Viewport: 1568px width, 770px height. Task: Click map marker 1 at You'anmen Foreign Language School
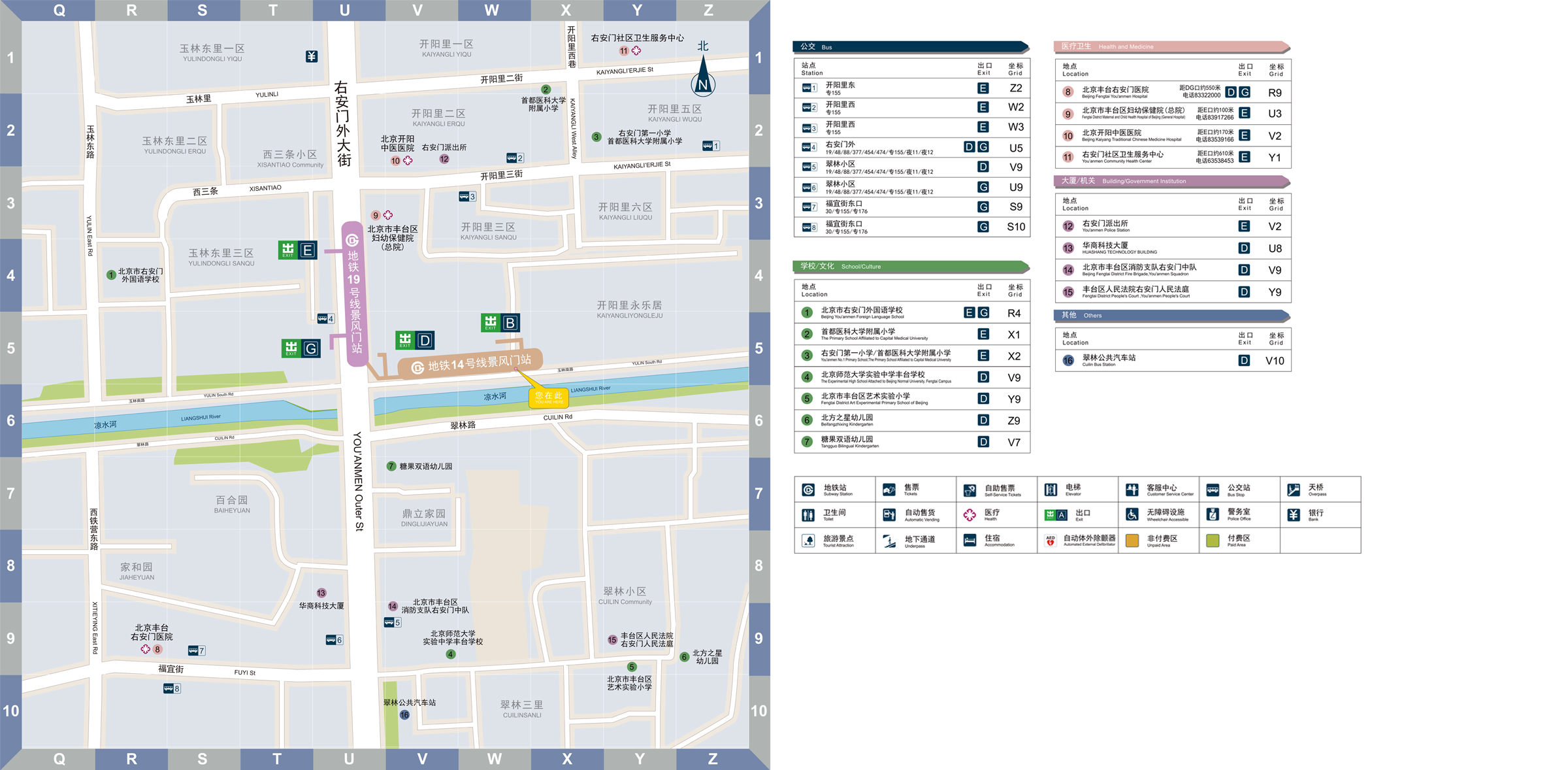pos(111,275)
